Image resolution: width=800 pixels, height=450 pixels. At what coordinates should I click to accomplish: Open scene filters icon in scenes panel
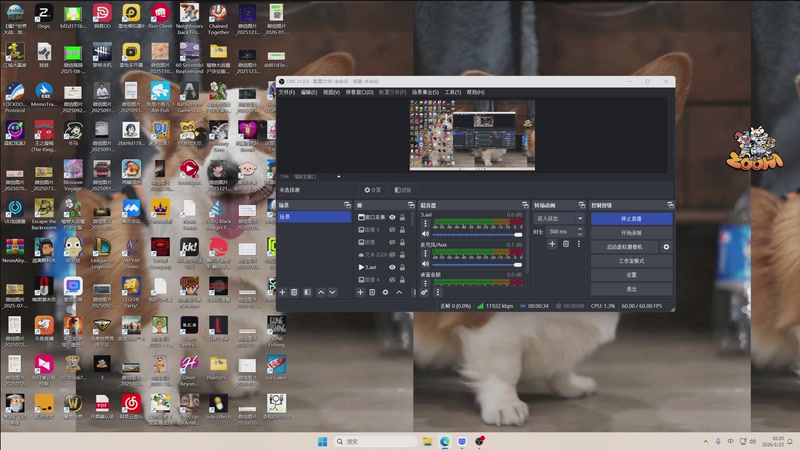(x=307, y=292)
